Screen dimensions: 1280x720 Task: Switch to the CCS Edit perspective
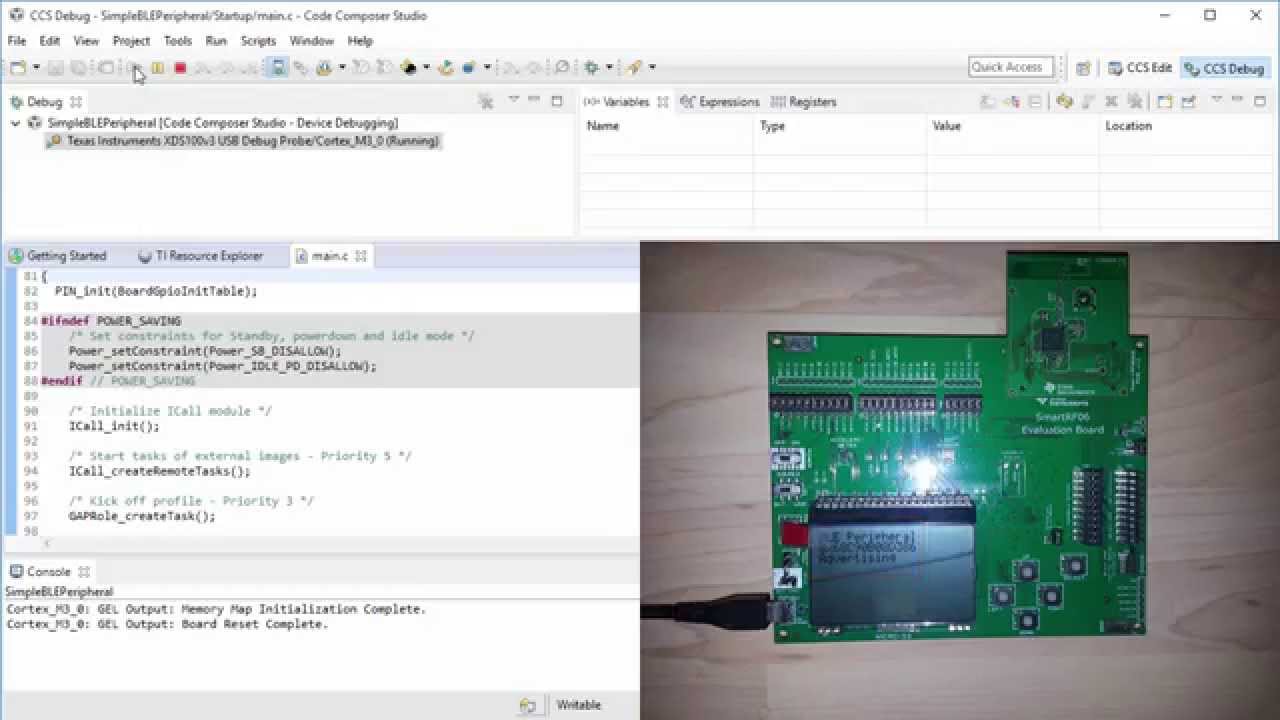click(x=1139, y=68)
